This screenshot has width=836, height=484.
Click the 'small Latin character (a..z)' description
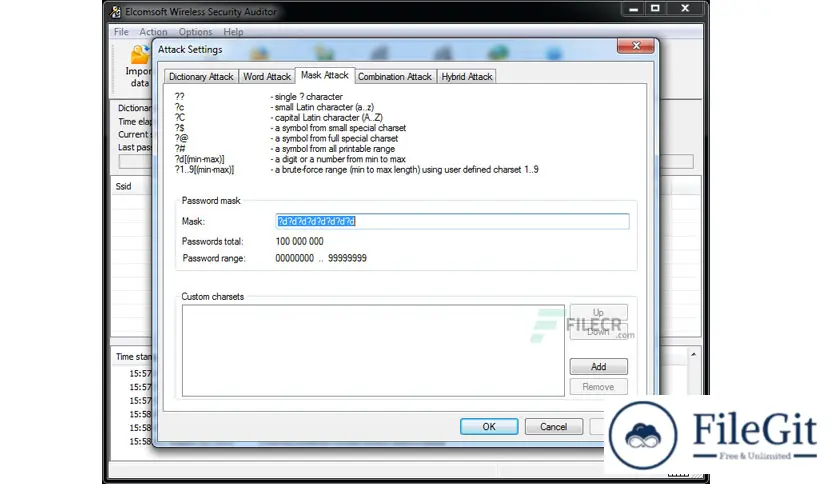point(324,107)
